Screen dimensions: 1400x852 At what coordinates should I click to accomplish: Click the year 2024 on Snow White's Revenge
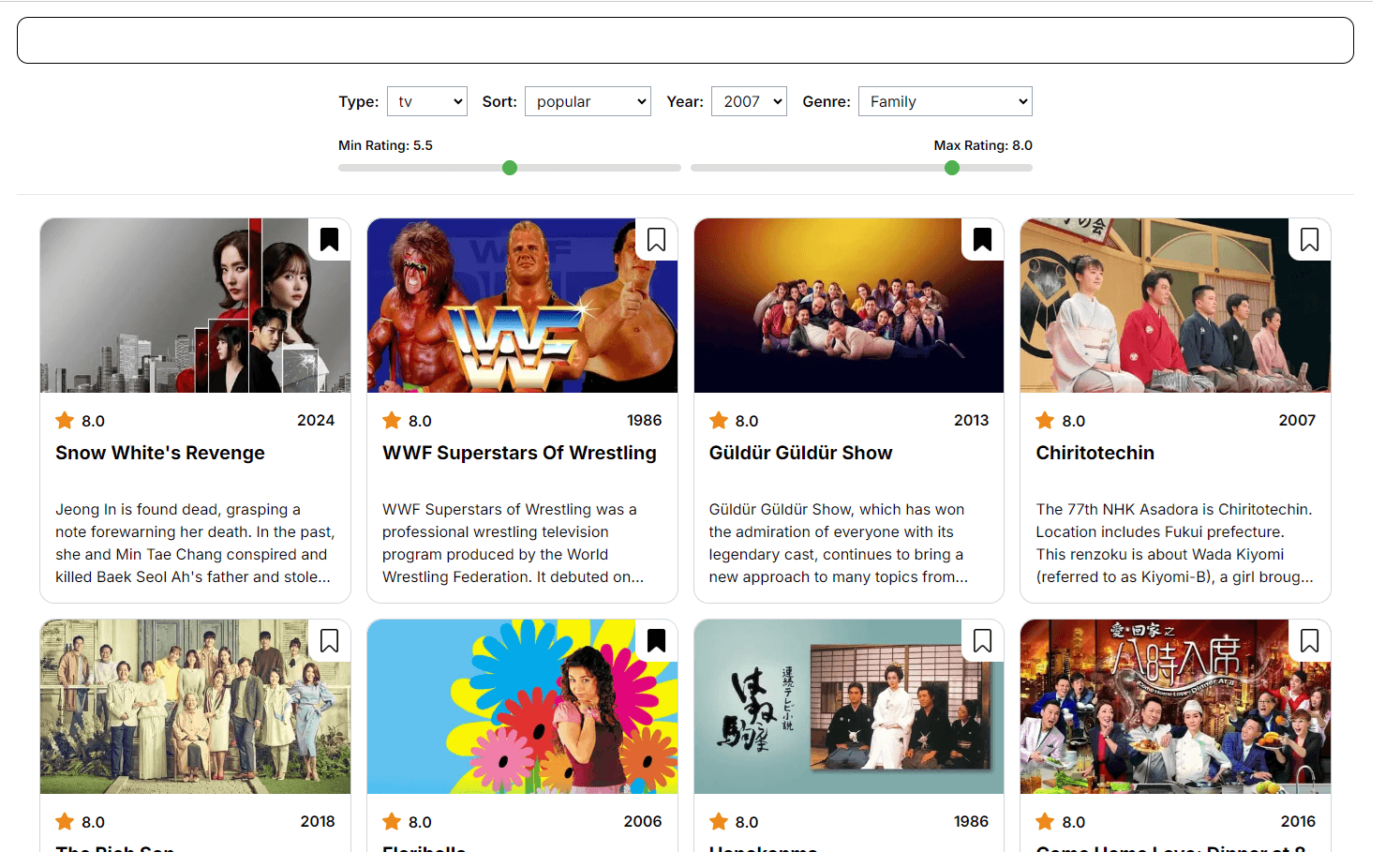tap(316, 420)
